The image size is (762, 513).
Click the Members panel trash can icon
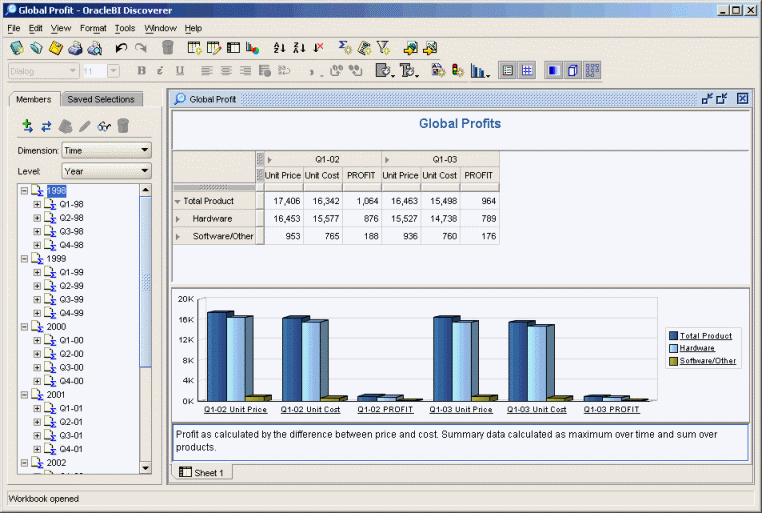coord(123,126)
